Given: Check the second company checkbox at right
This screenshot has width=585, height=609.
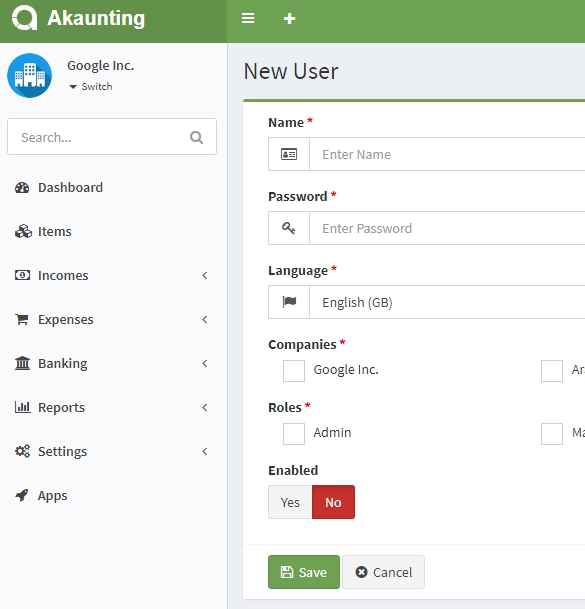Looking at the screenshot, I should (552, 371).
